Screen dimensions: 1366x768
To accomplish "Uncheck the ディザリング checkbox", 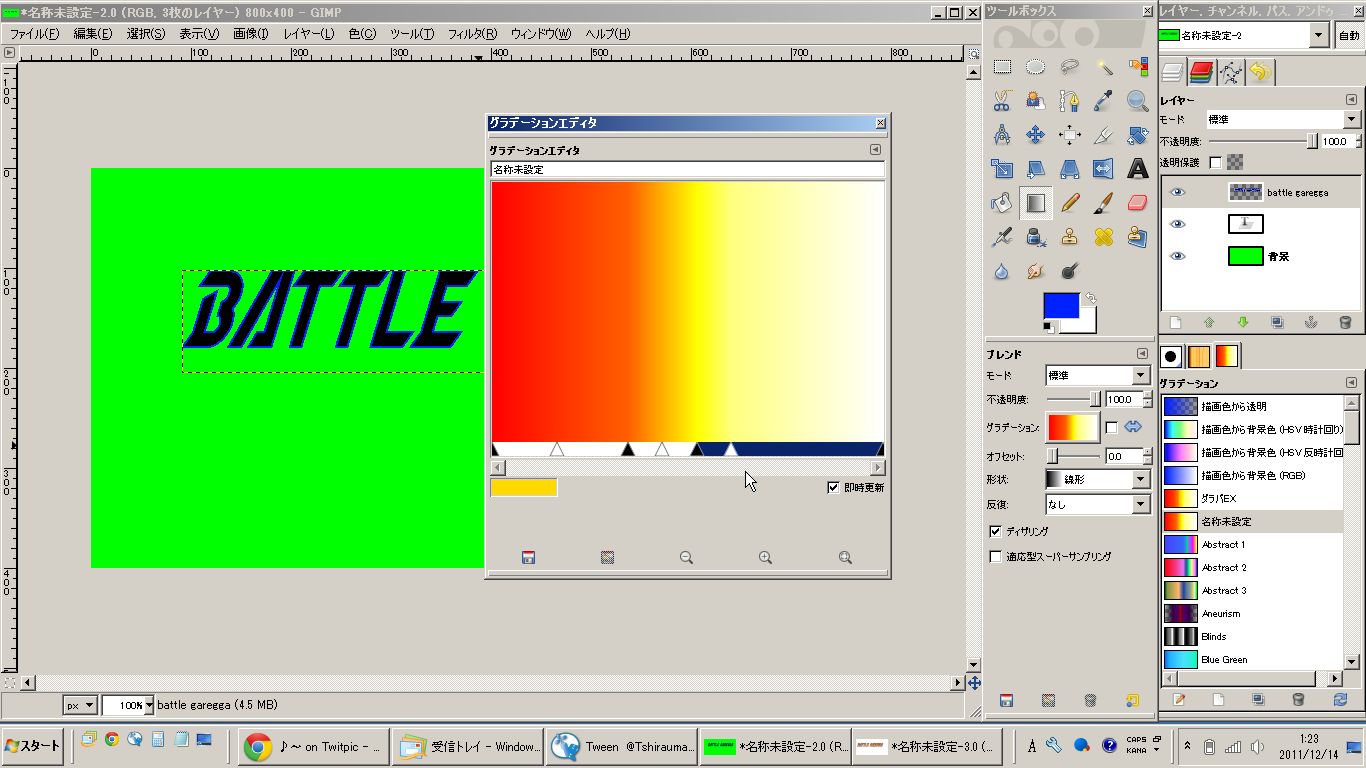I will 995,531.
